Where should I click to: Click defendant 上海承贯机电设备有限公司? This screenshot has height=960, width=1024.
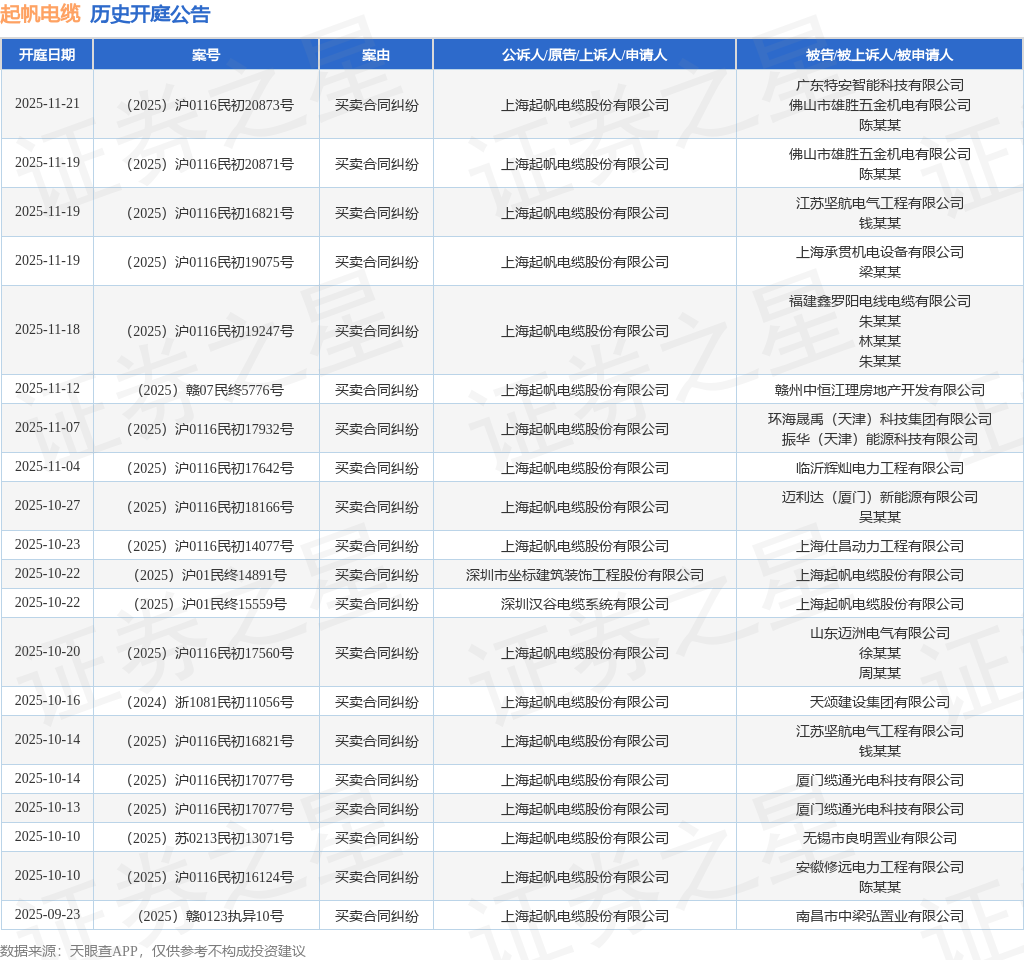[880, 252]
